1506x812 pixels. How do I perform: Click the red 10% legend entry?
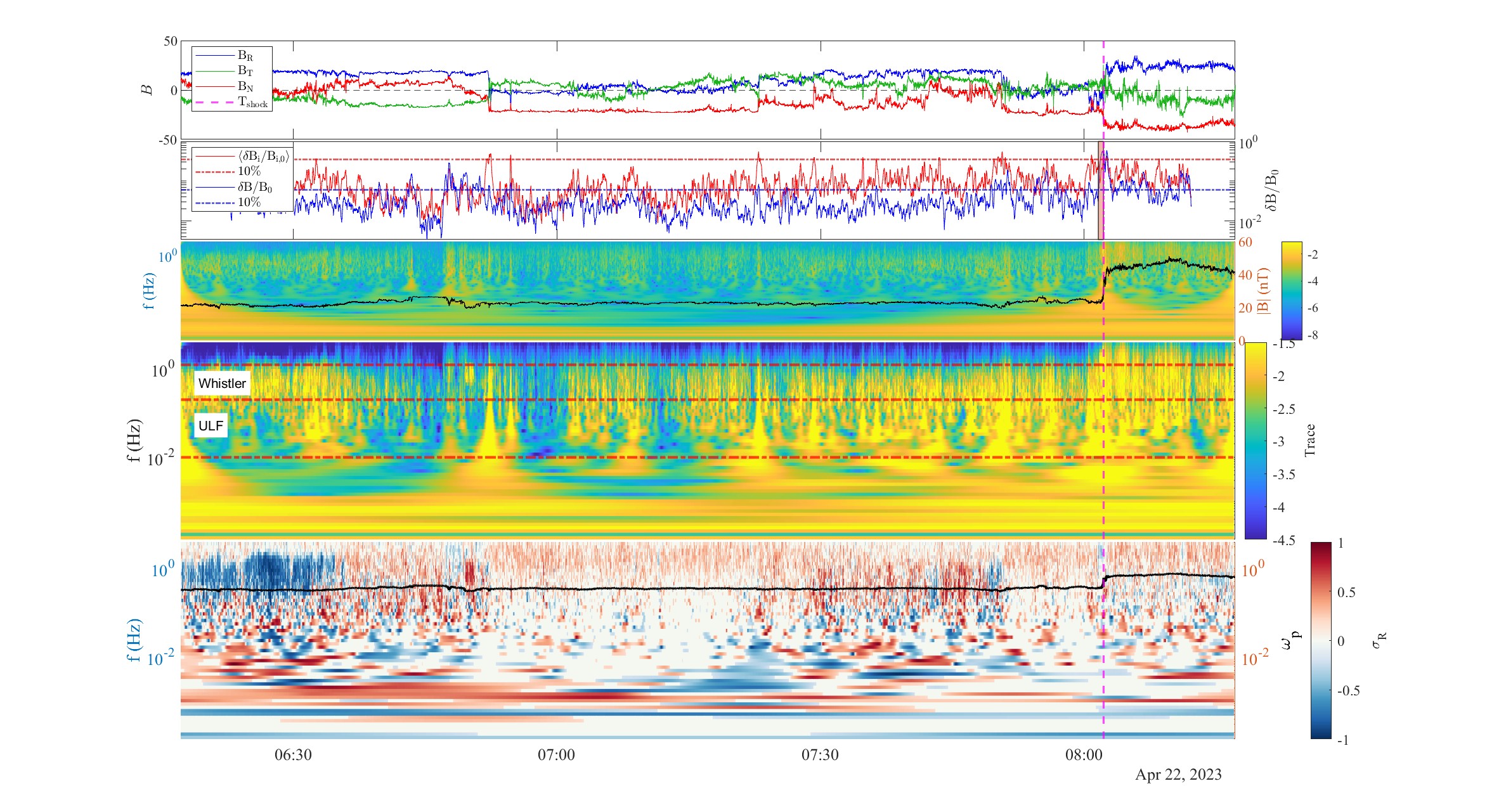(228, 171)
